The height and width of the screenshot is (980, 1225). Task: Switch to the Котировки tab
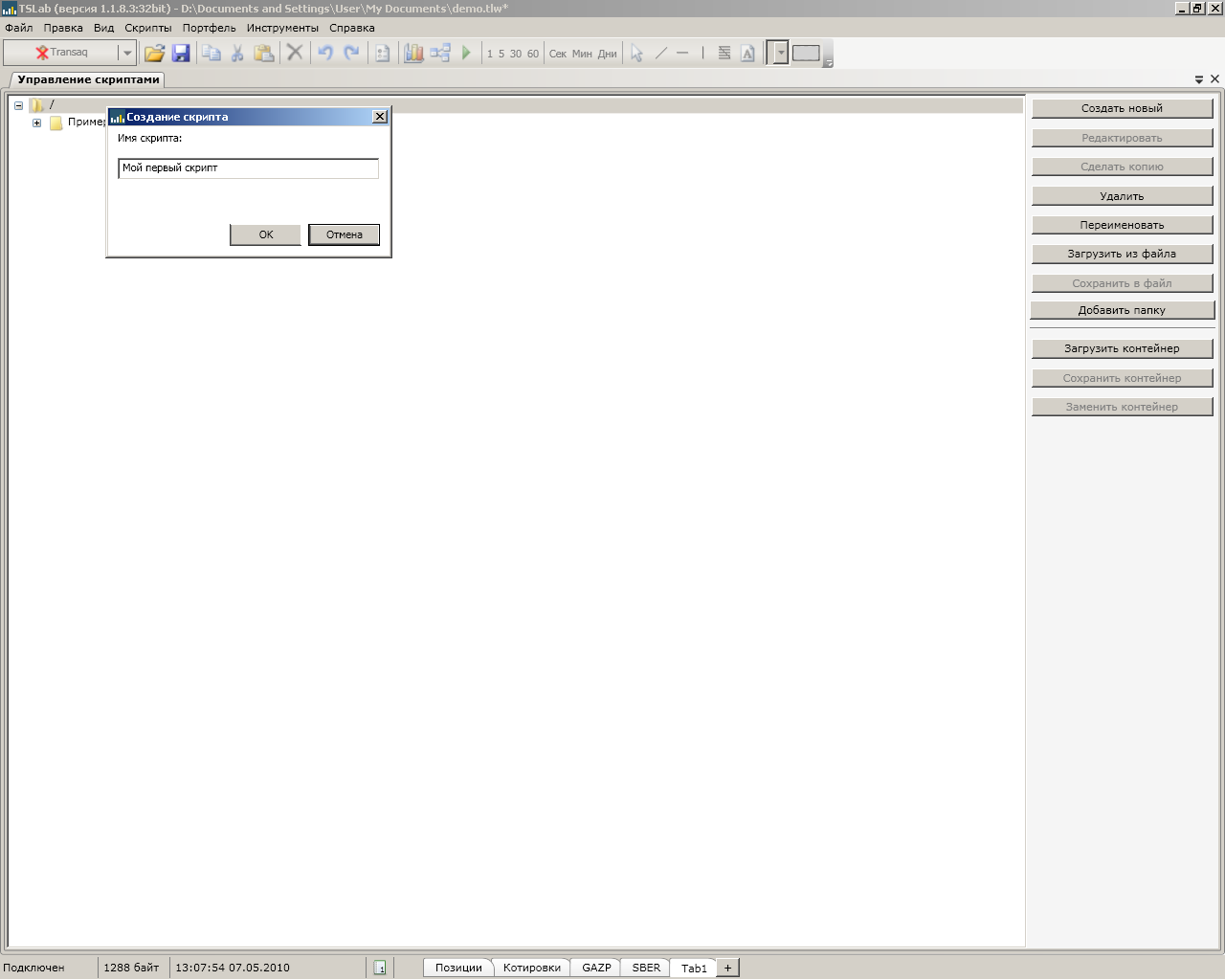pyautogui.click(x=532, y=968)
